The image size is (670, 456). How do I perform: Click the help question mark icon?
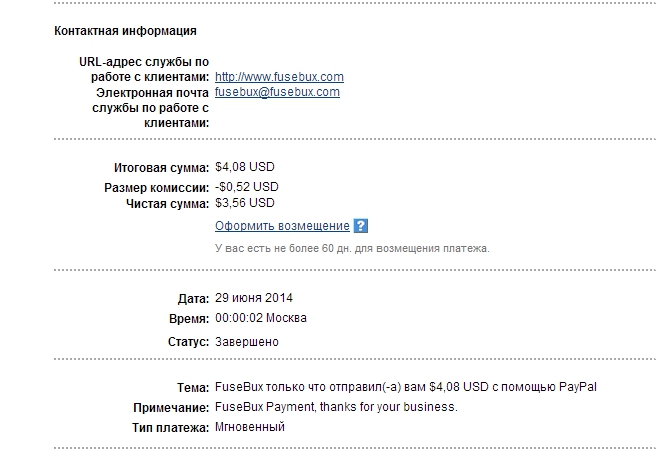[x=361, y=226]
